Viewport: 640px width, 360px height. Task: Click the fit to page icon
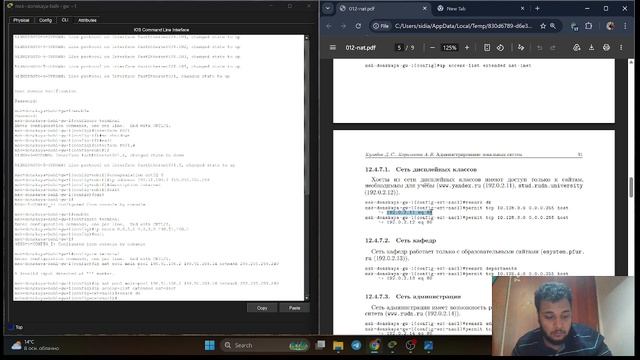[x=487, y=48]
